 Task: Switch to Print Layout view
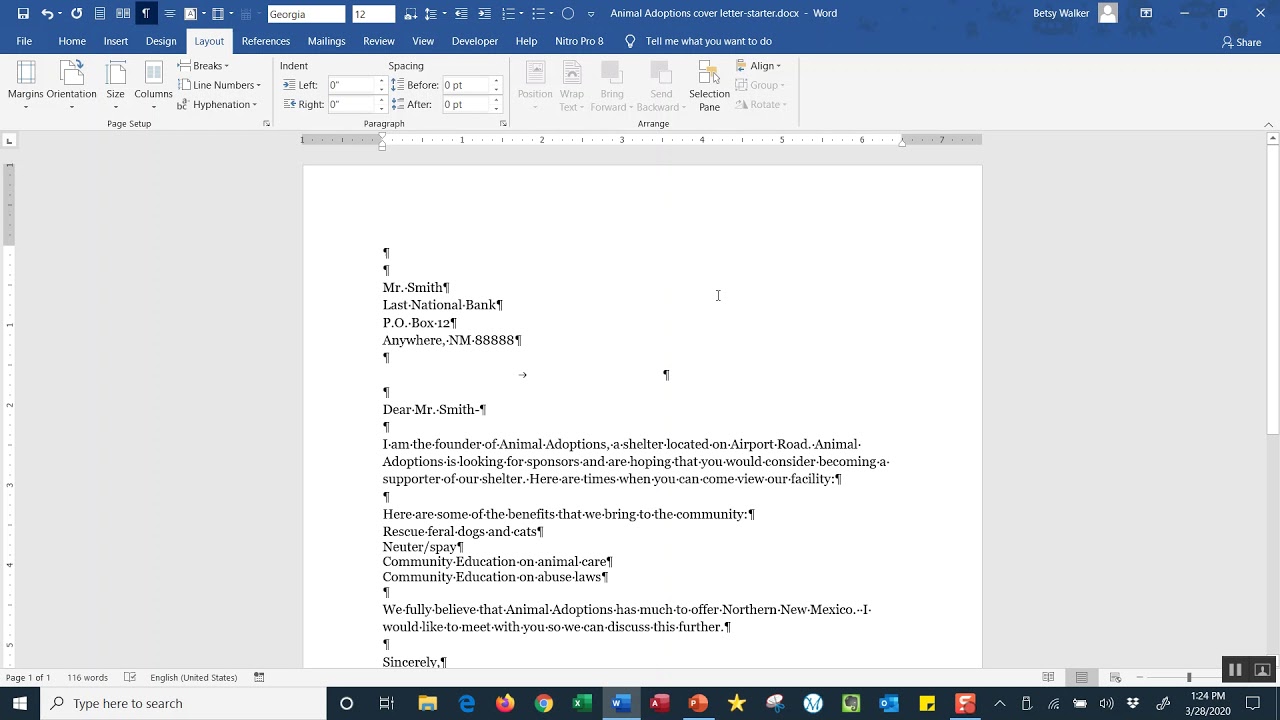coord(1081,677)
